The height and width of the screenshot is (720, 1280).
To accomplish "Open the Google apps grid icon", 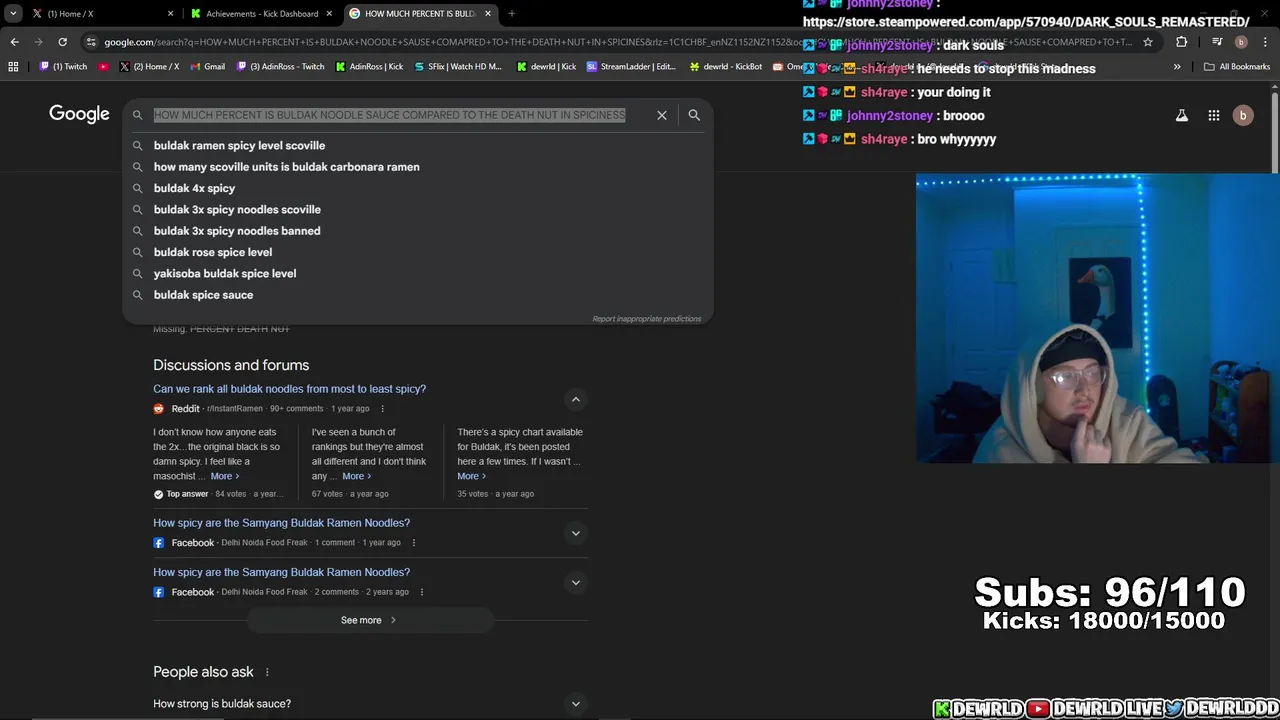I will [x=1214, y=115].
